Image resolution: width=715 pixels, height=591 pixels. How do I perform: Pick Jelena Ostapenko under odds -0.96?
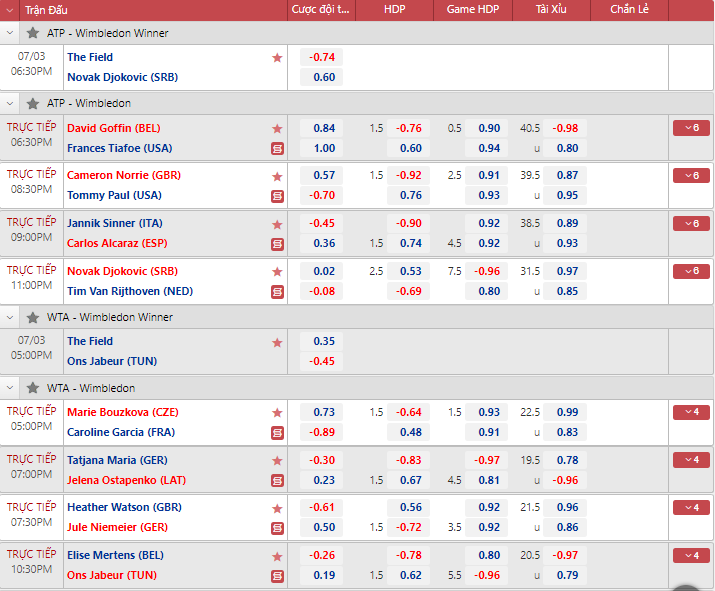pos(565,481)
